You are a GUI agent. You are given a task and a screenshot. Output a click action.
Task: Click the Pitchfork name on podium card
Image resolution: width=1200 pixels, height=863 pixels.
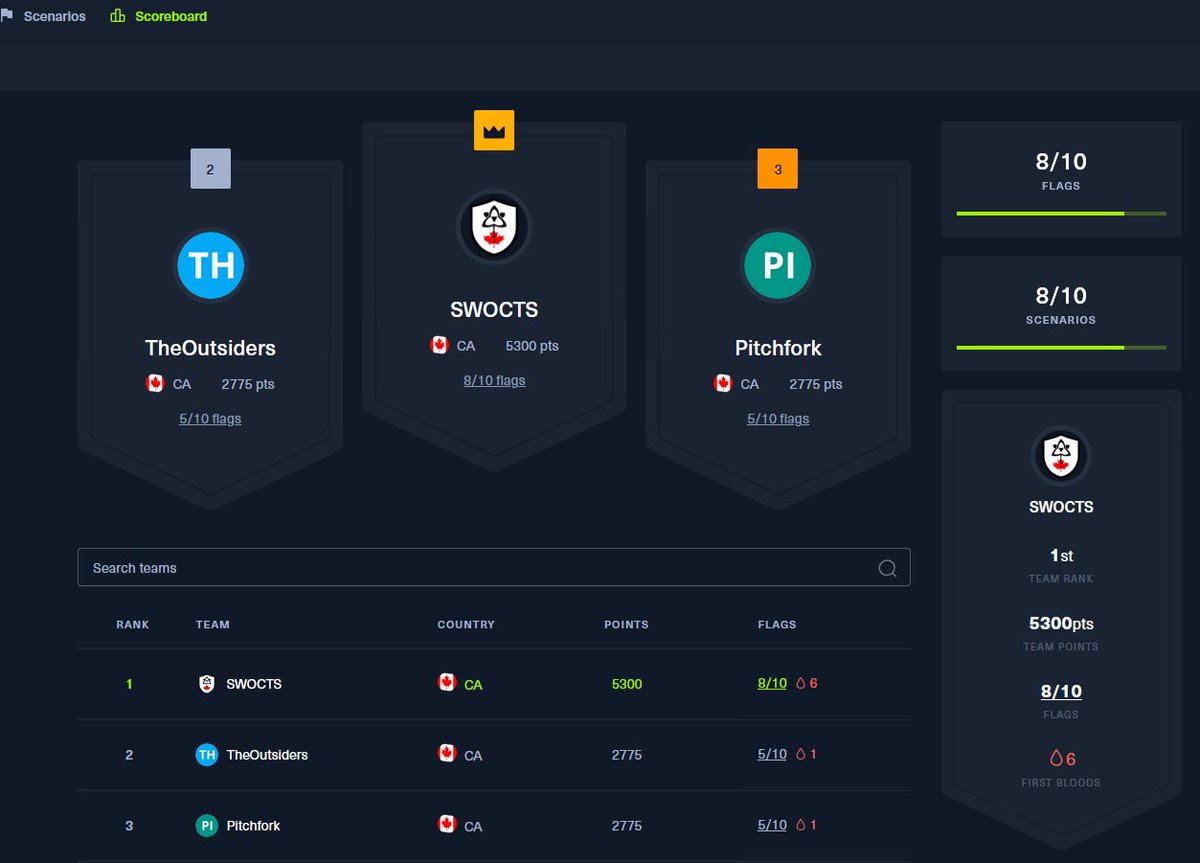[x=778, y=348]
